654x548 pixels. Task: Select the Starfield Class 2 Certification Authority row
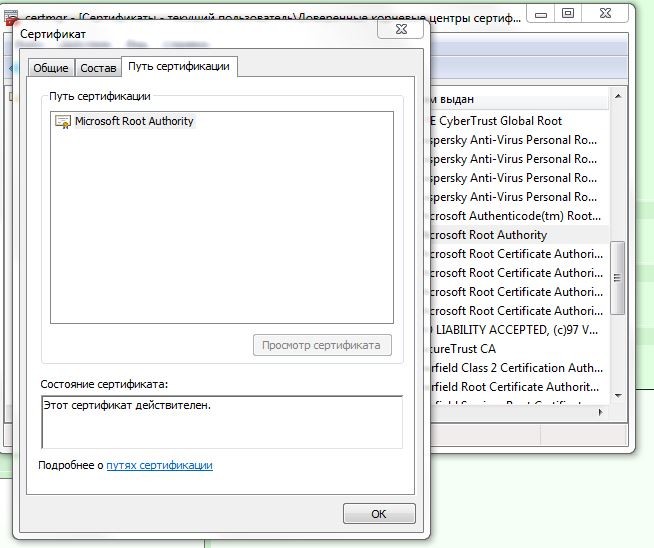click(x=519, y=368)
